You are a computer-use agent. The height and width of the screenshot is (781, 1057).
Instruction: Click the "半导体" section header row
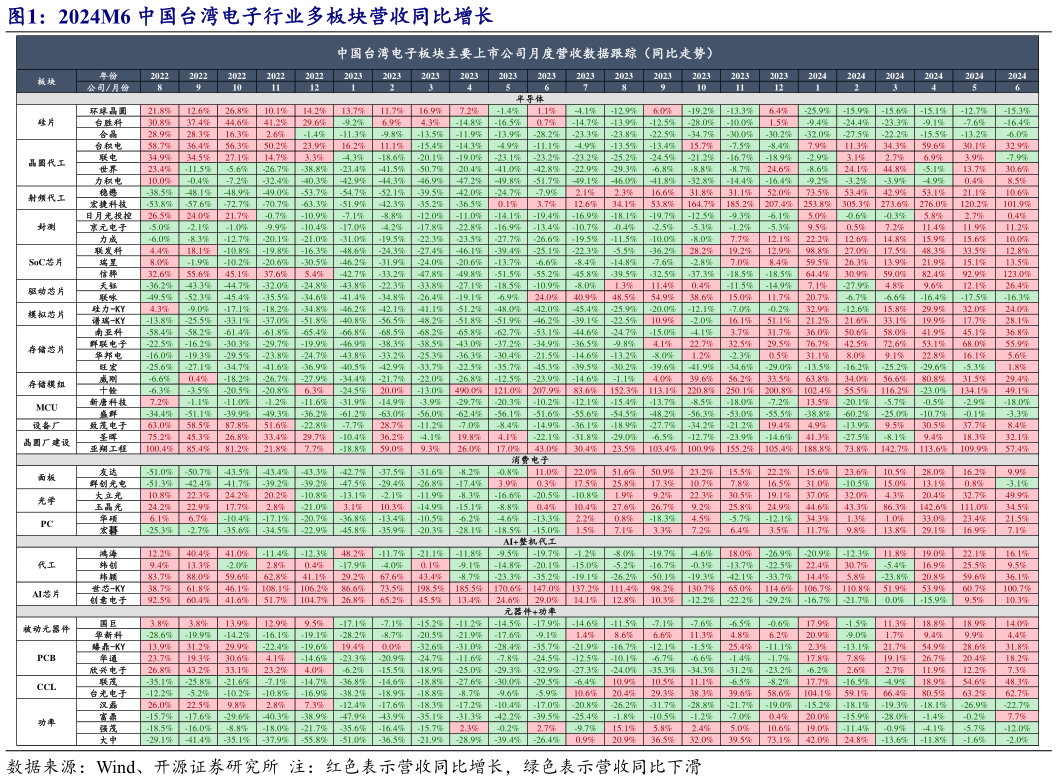click(526, 98)
